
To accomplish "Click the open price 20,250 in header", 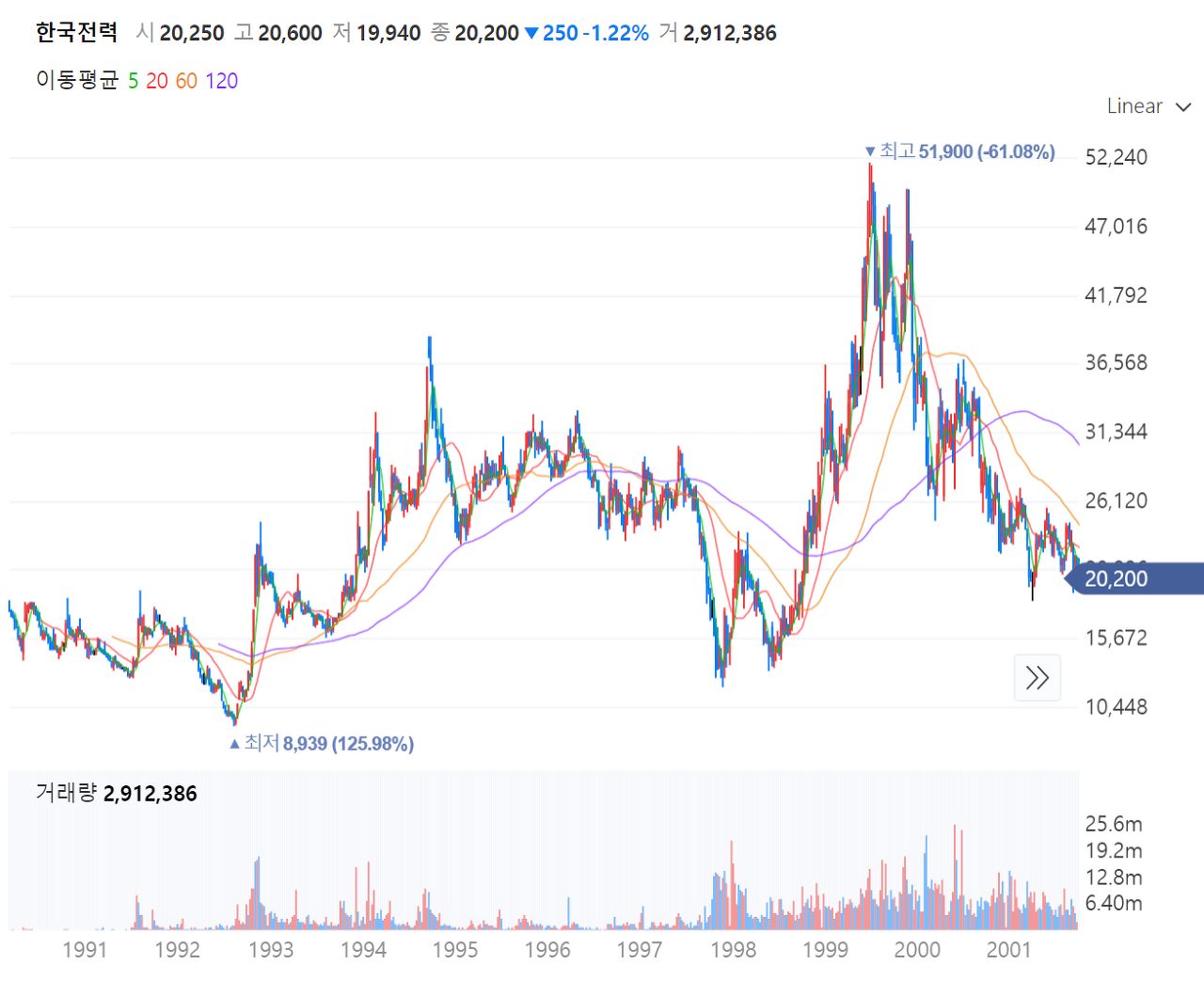I will 192,33.
